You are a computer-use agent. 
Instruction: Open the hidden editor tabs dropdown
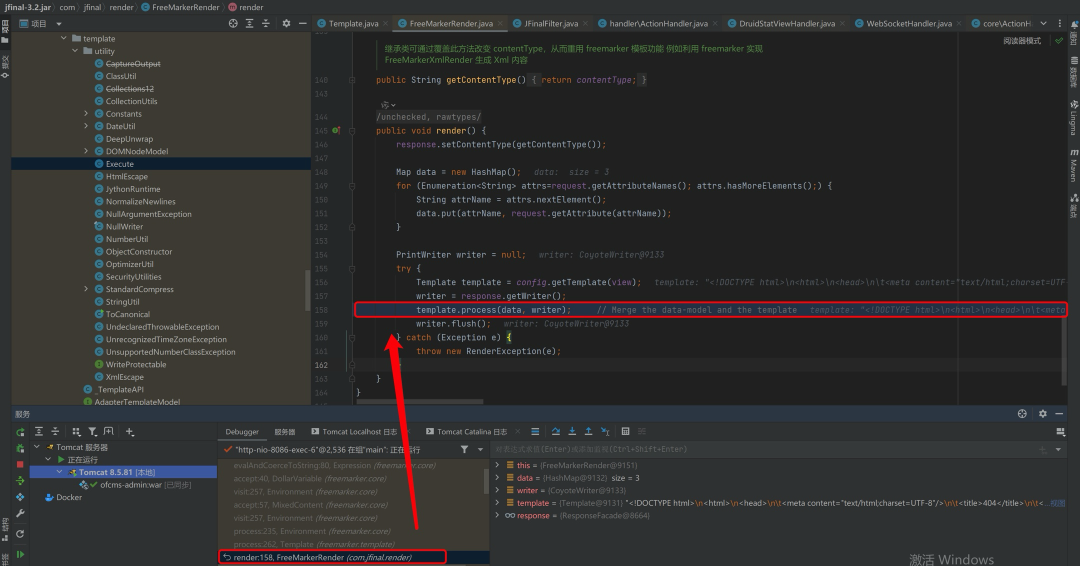[1043, 23]
